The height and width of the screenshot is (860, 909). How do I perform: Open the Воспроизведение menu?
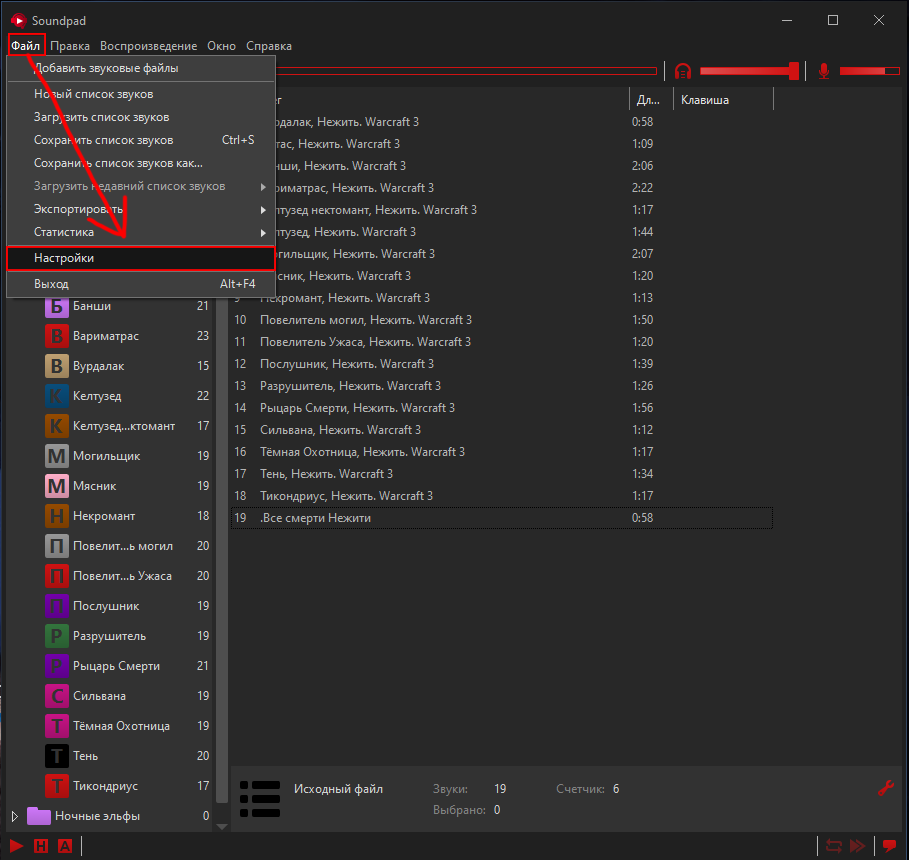pyautogui.click(x=148, y=46)
